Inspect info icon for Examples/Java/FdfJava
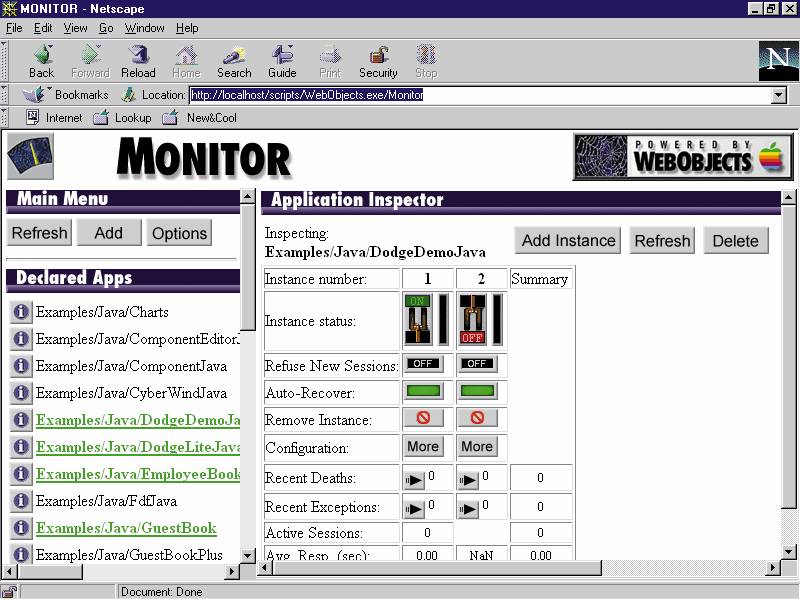 pyautogui.click(x=20, y=501)
